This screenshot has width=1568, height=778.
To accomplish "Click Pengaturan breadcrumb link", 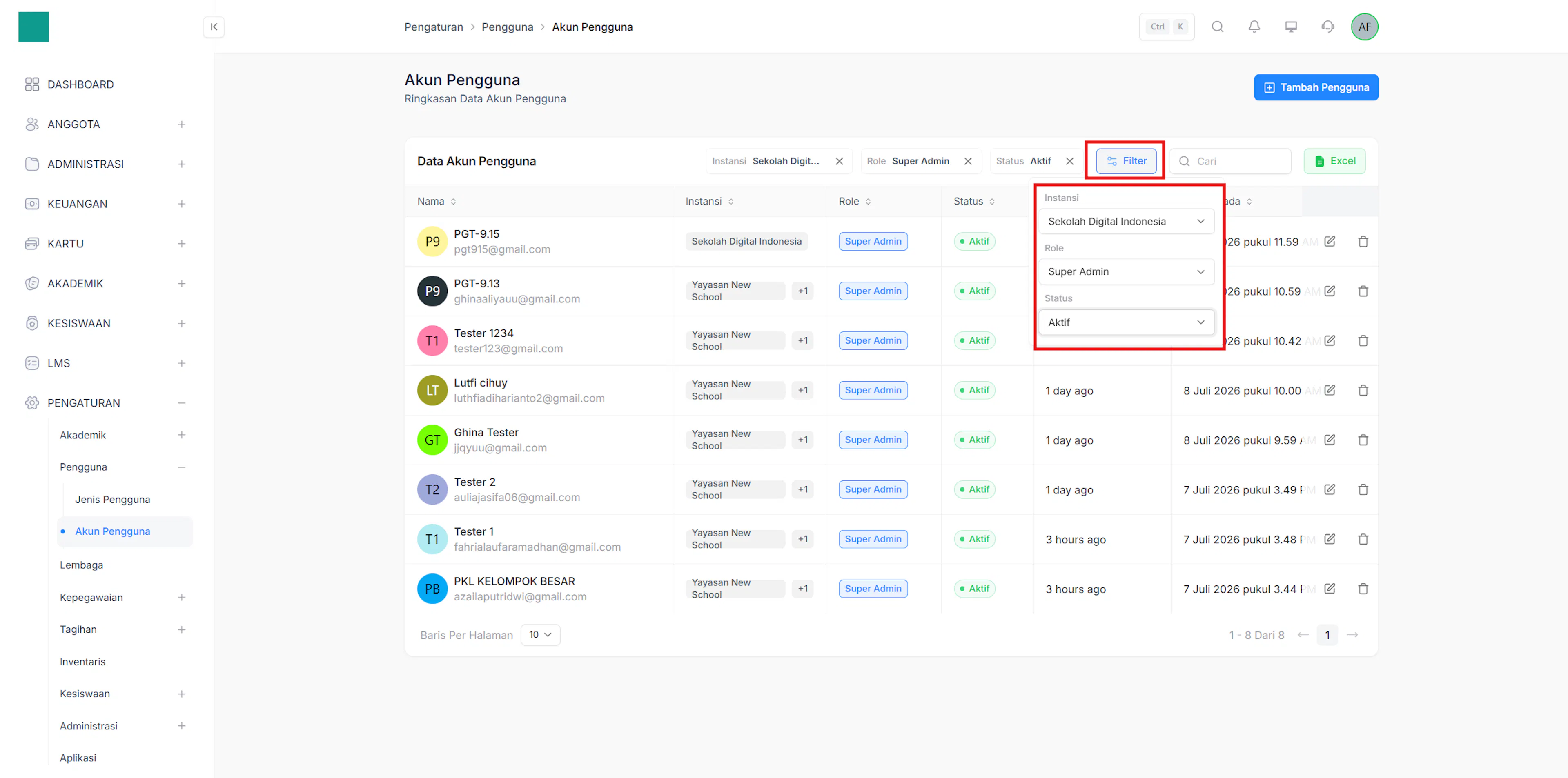I will (x=433, y=27).
